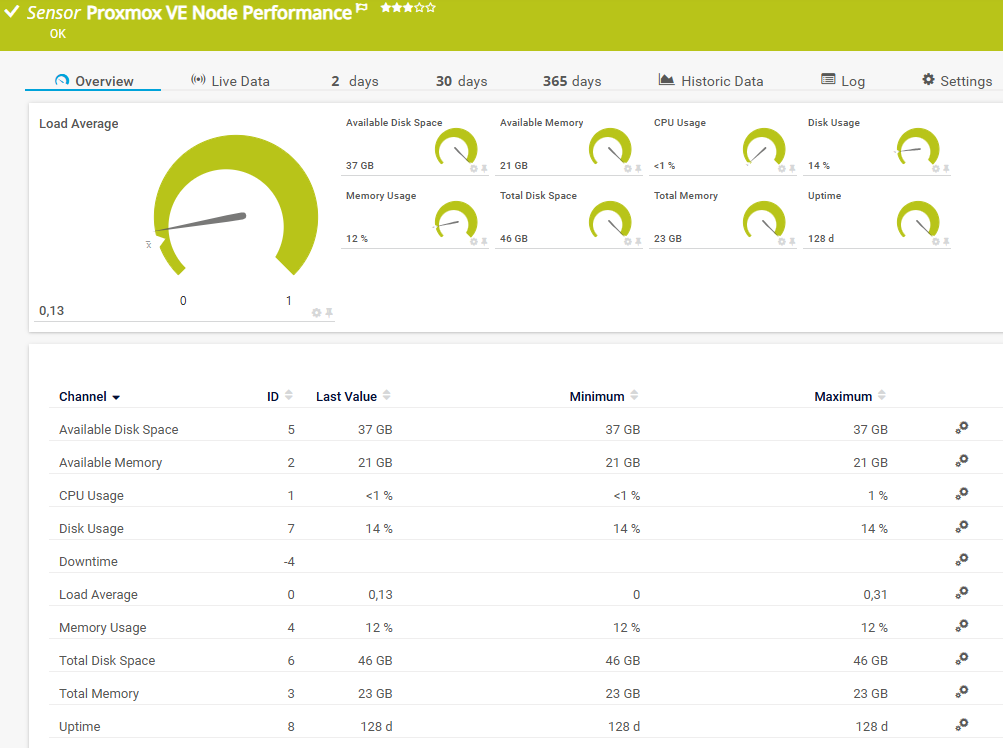This screenshot has height=748, width=1003.
Task: Sort by Last Value column arrows
Action: pyautogui.click(x=387, y=396)
